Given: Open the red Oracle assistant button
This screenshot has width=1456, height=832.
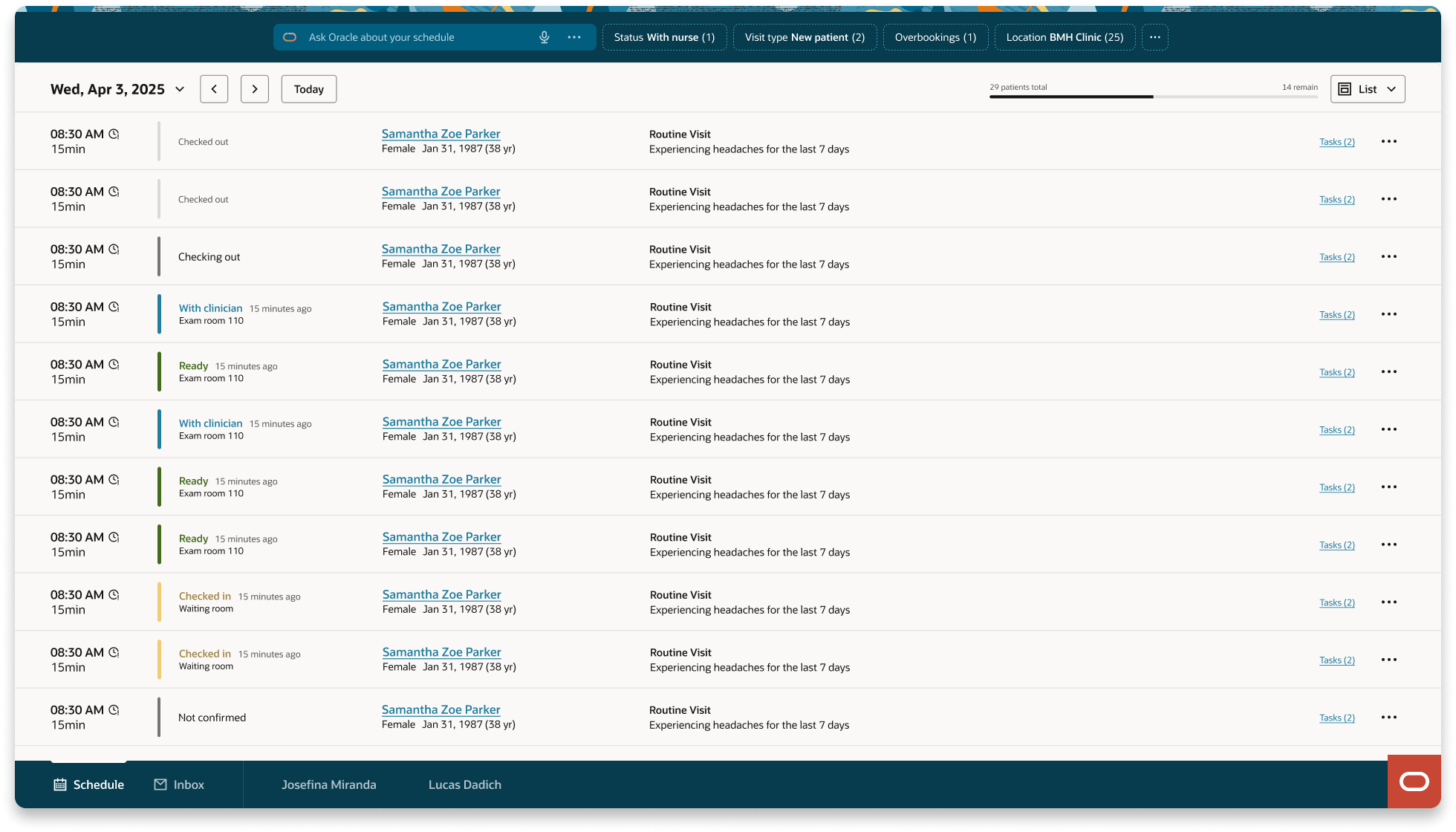Looking at the screenshot, I should [x=1414, y=781].
